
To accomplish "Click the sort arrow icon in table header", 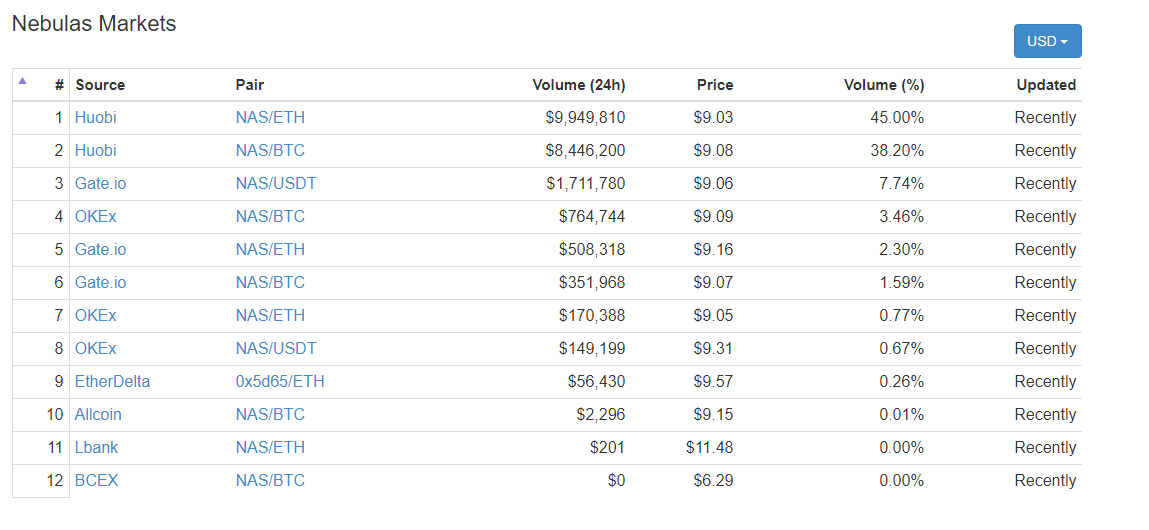I will click(22, 82).
